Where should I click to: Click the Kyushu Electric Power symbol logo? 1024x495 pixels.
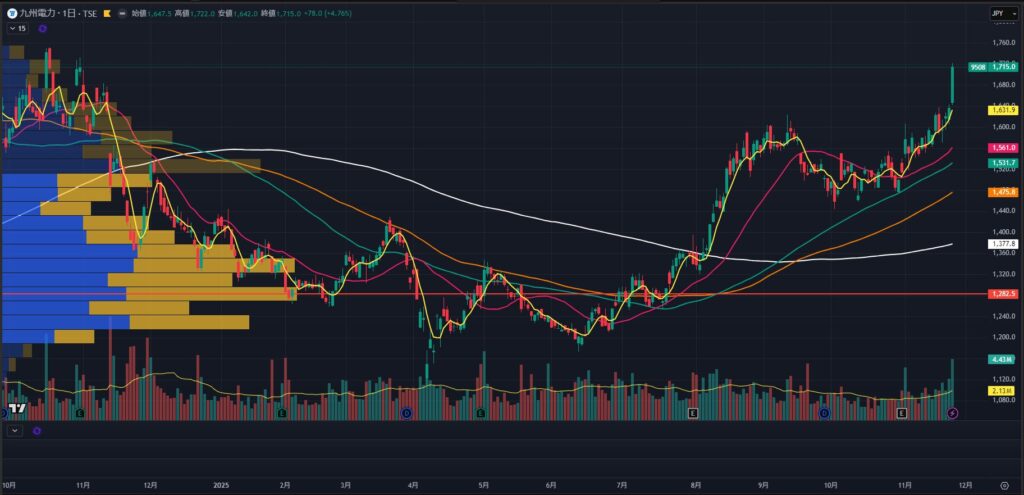tap(10, 14)
